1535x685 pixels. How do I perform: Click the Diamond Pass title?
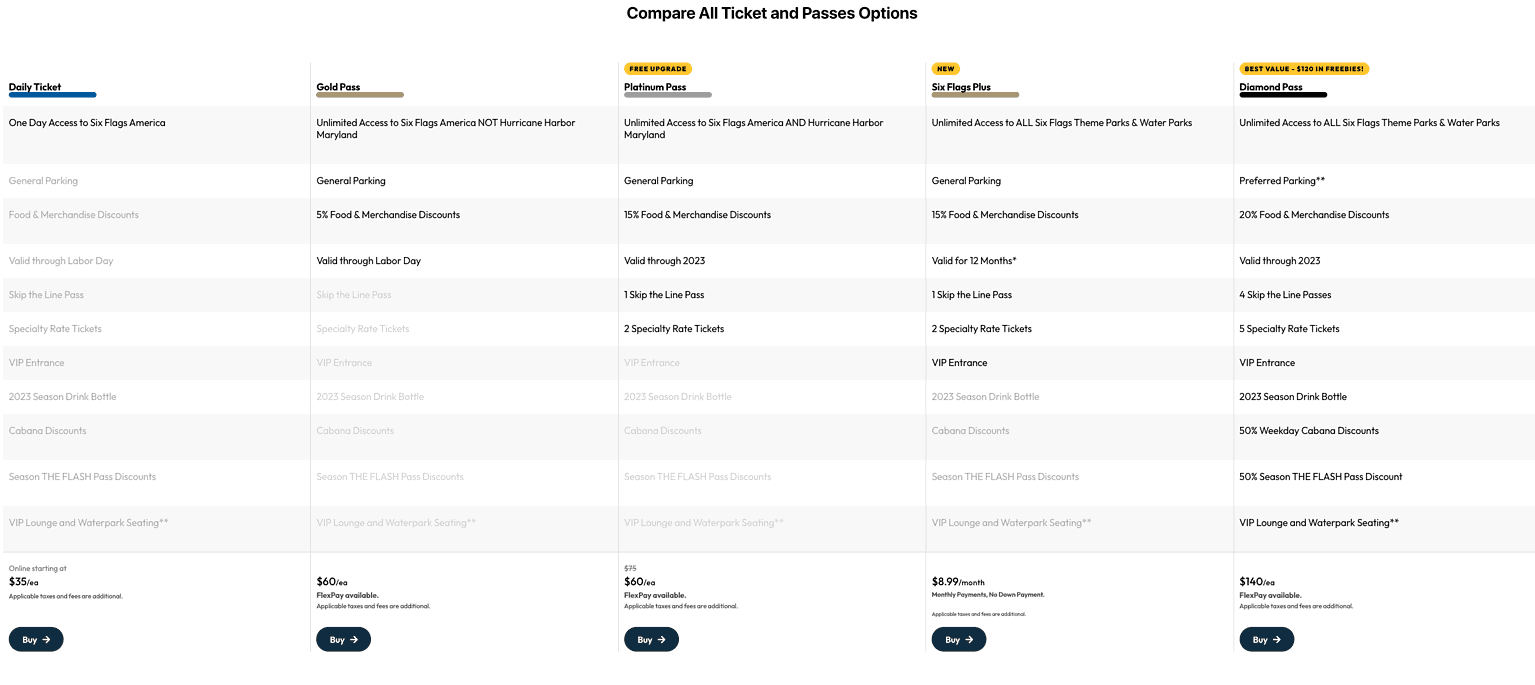point(1270,87)
